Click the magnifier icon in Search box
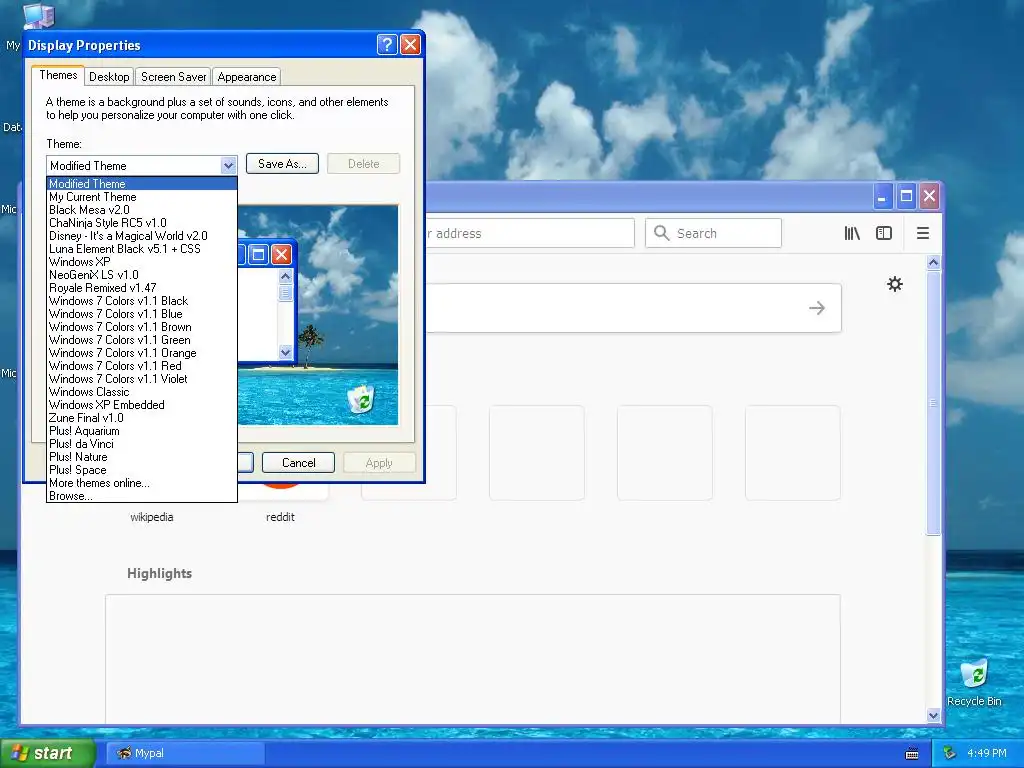Image resolution: width=1024 pixels, height=768 pixels. pyautogui.click(x=662, y=233)
